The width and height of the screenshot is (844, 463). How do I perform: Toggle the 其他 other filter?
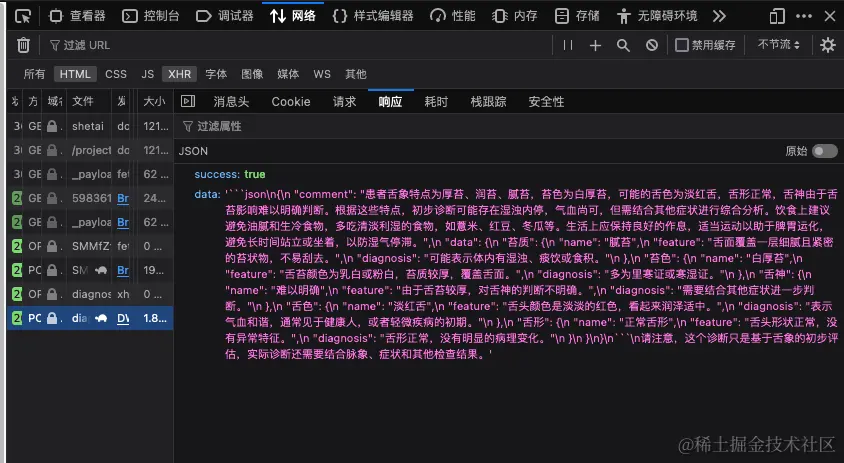[356, 74]
